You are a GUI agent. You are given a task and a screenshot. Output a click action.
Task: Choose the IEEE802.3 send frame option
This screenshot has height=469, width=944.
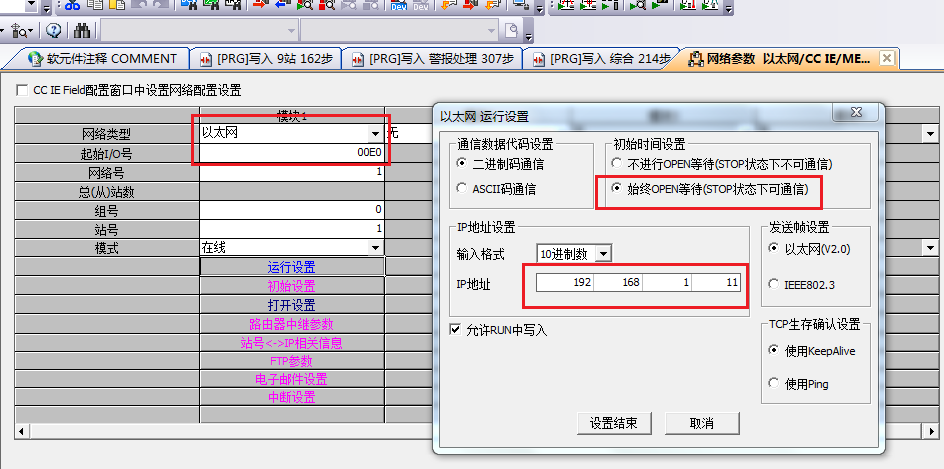click(773, 284)
